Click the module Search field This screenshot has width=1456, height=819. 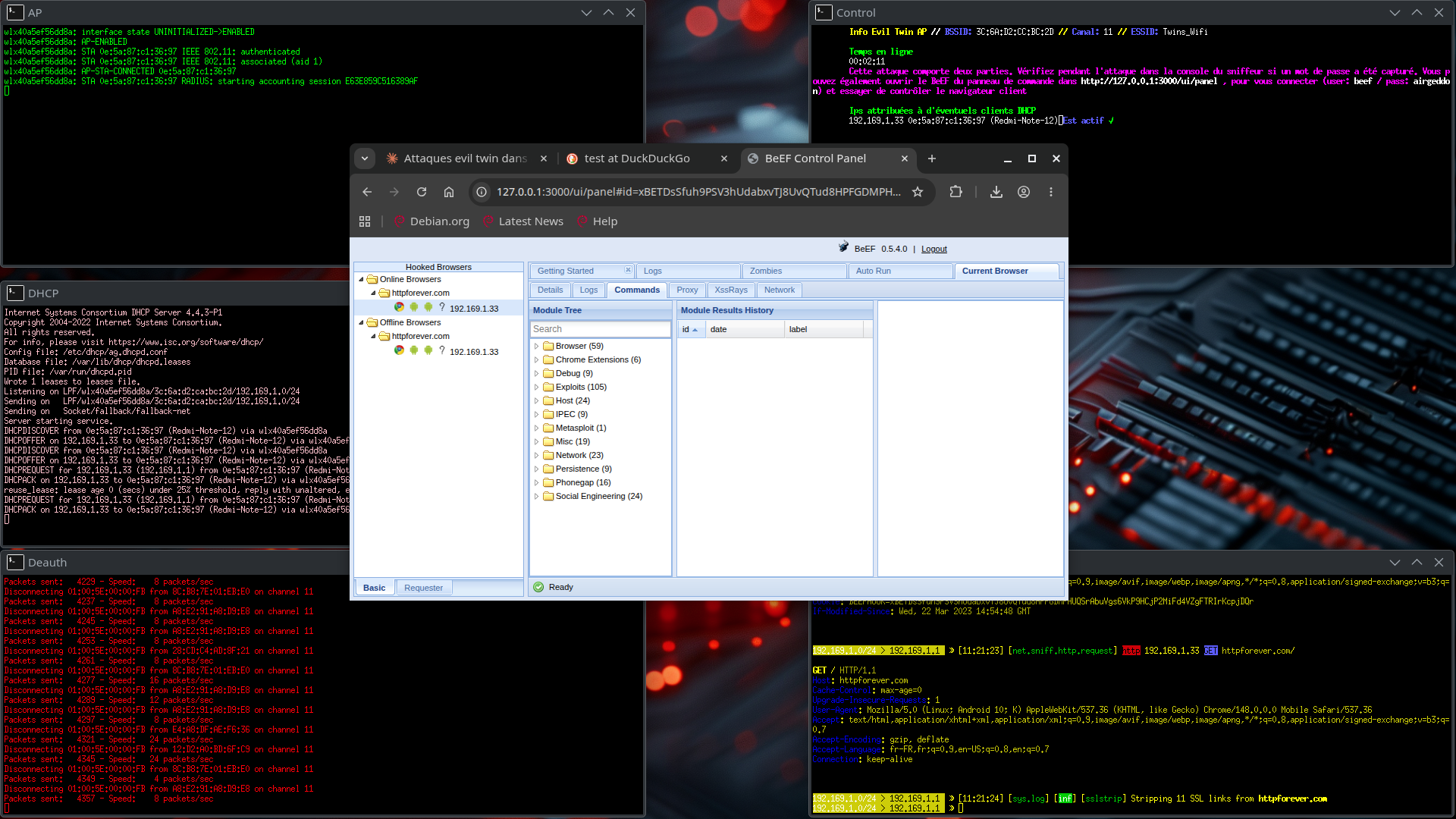click(x=600, y=329)
